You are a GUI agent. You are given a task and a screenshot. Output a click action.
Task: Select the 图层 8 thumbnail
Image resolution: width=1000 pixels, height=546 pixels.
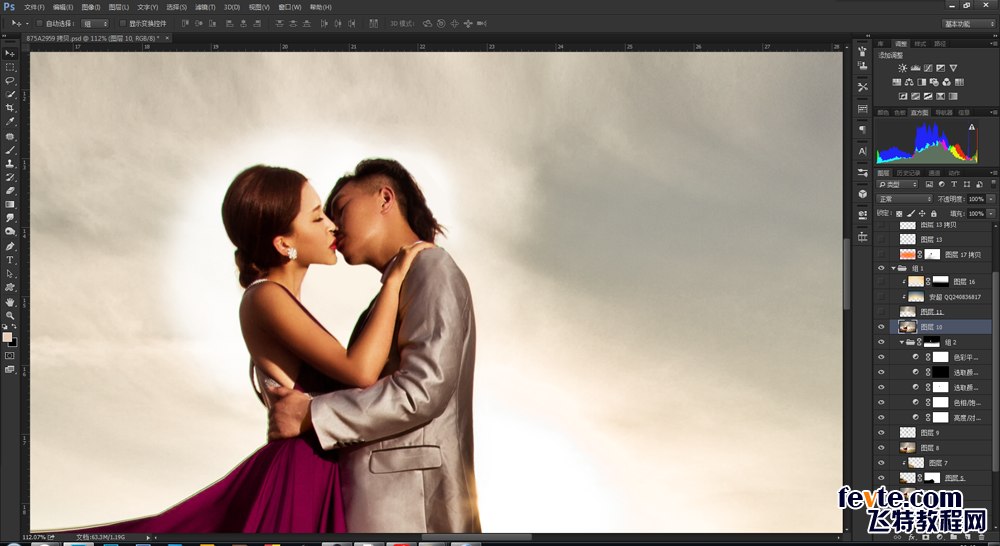908,448
